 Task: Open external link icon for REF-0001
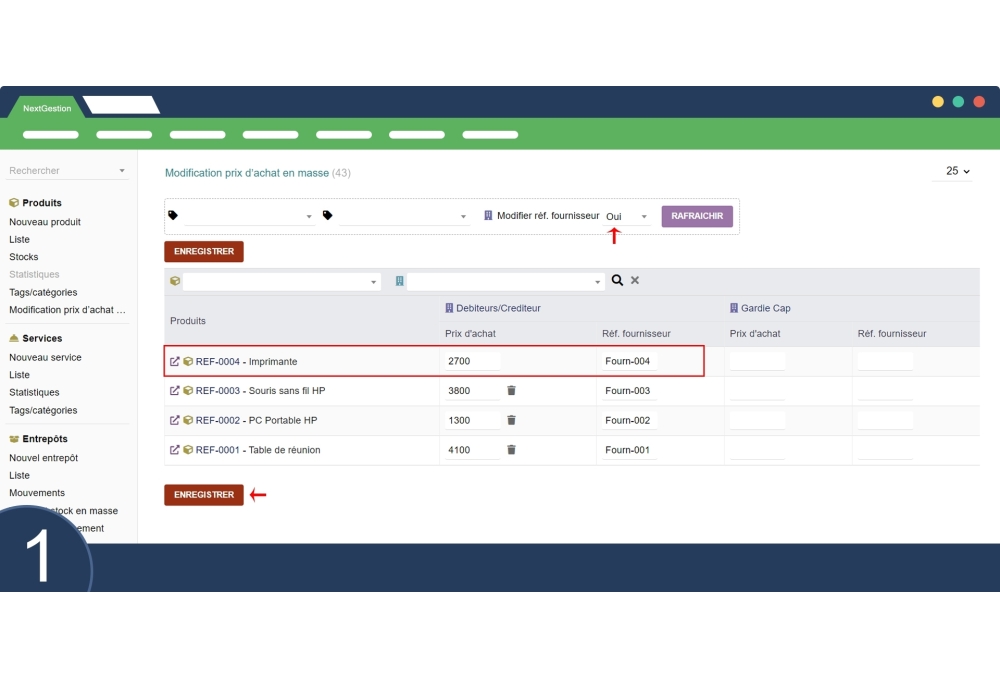(175, 450)
